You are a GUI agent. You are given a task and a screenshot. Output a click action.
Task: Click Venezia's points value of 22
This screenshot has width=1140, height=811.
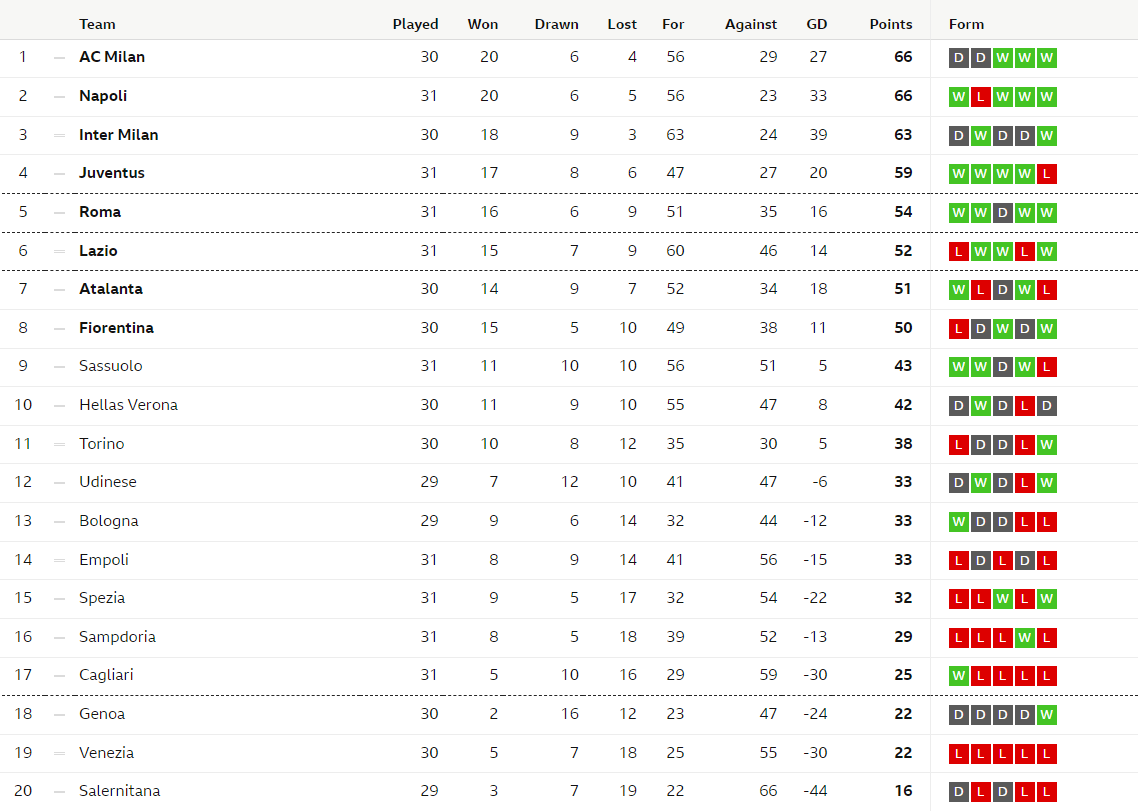click(x=903, y=753)
